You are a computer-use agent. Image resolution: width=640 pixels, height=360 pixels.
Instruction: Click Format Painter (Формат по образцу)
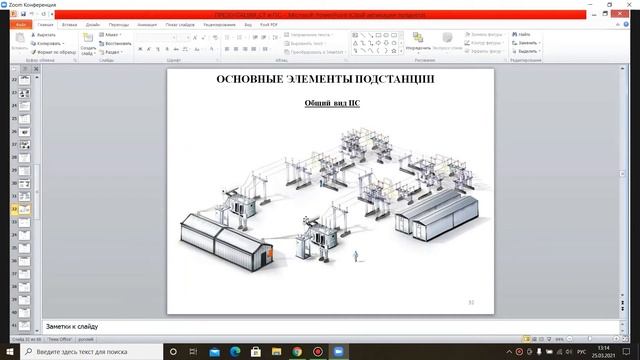(53, 52)
